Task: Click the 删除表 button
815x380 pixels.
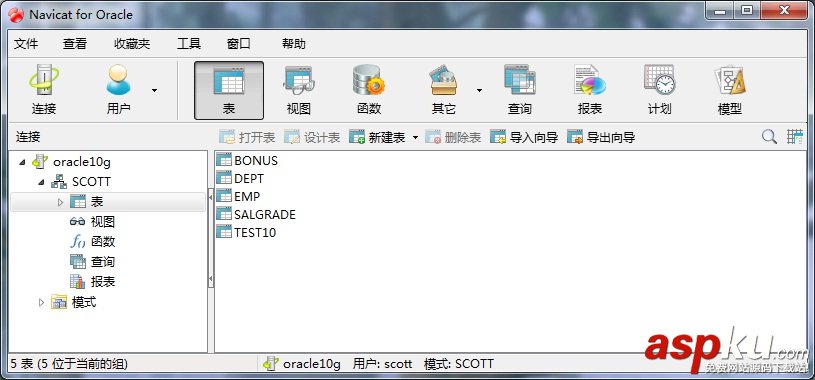Action: pos(453,137)
